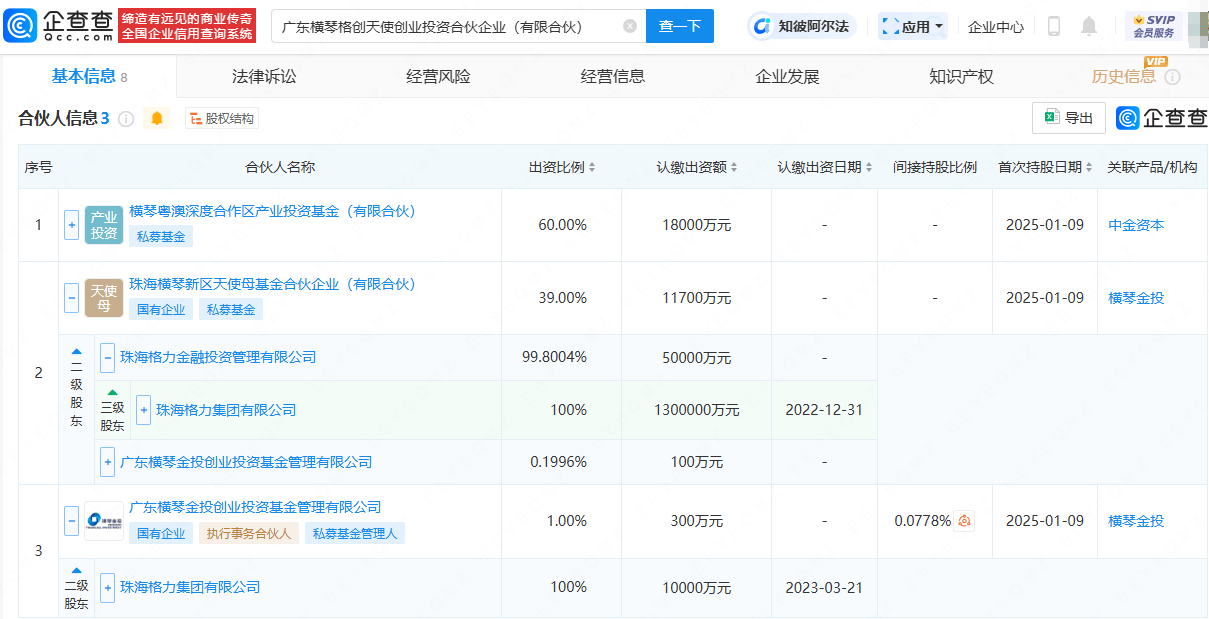Image resolution: width=1209 pixels, height=619 pixels.
Task: Switch to the 企业发展 tab
Action: pyautogui.click(x=787, y=77)
